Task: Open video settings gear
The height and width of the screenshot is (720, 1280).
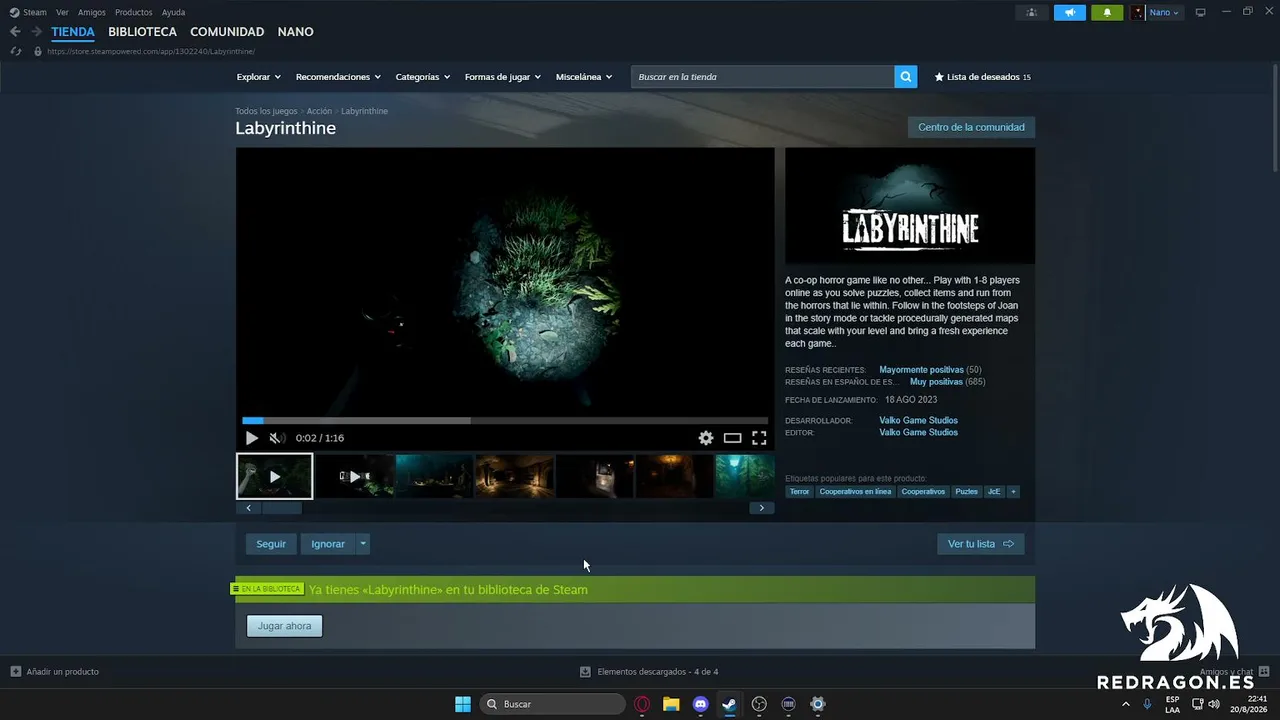Action: pyautogui.click(x=706, y=438)
